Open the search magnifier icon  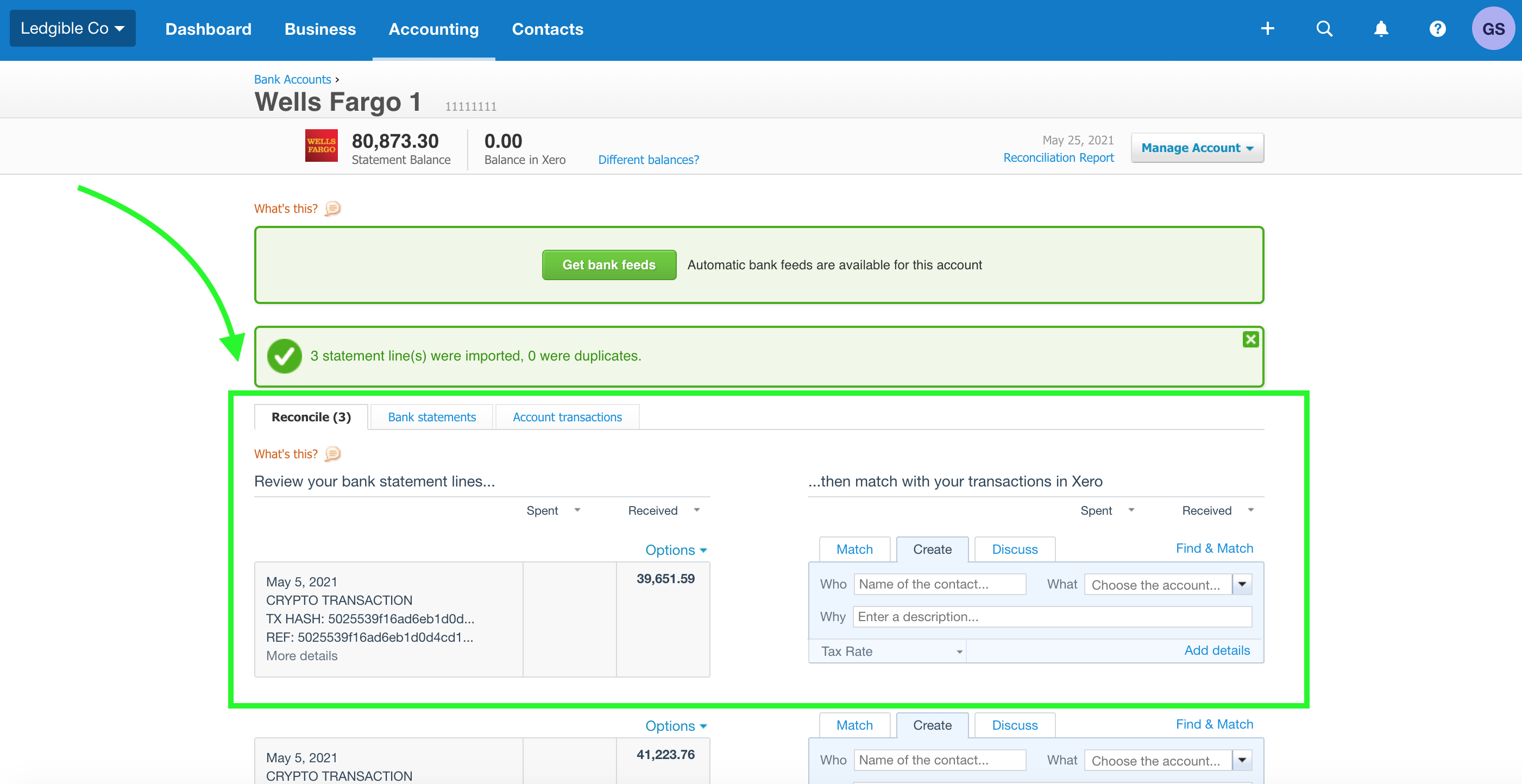[x=1324, y=28]
